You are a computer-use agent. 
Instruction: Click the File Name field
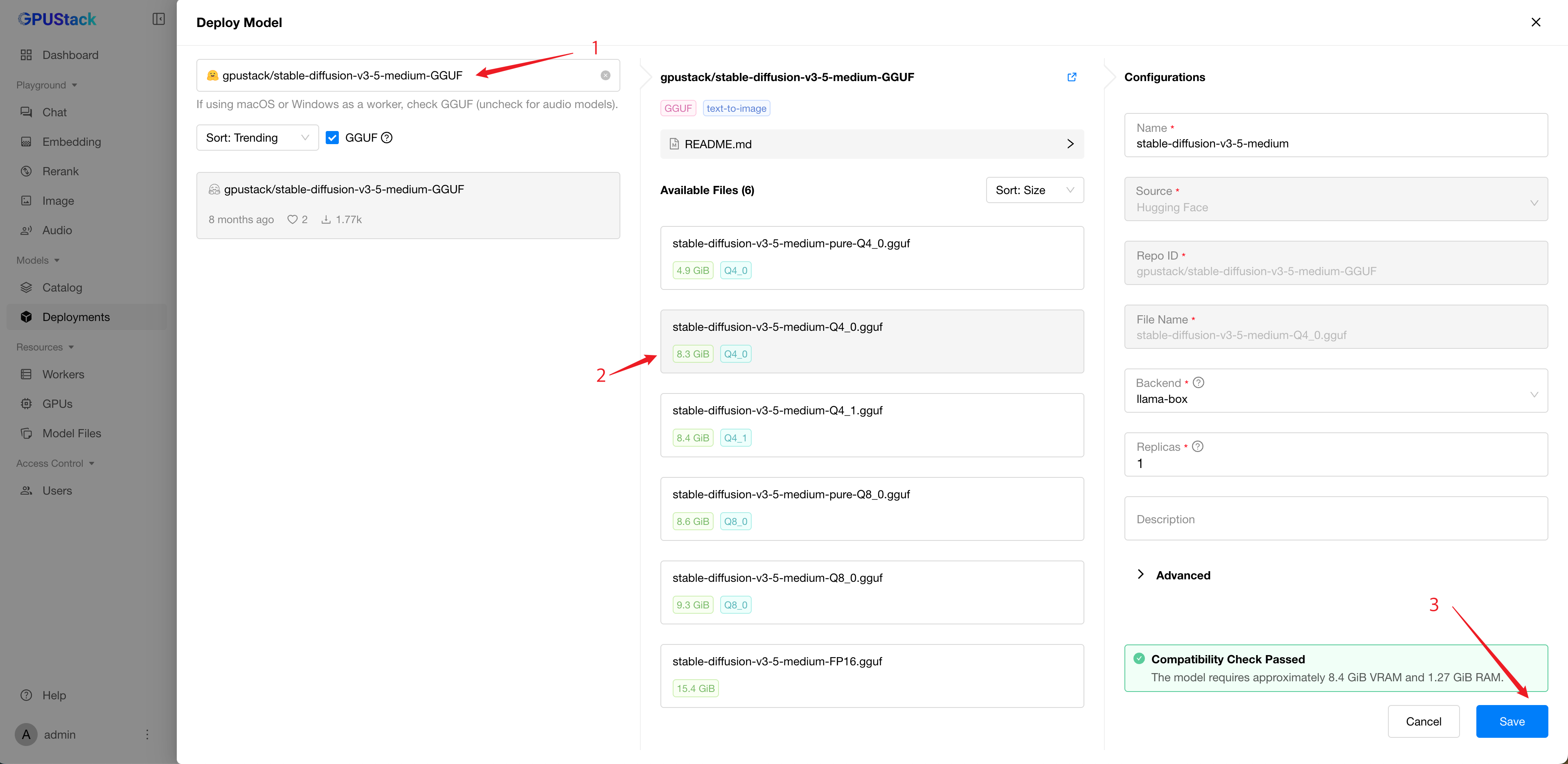(x=1336, y=327)
